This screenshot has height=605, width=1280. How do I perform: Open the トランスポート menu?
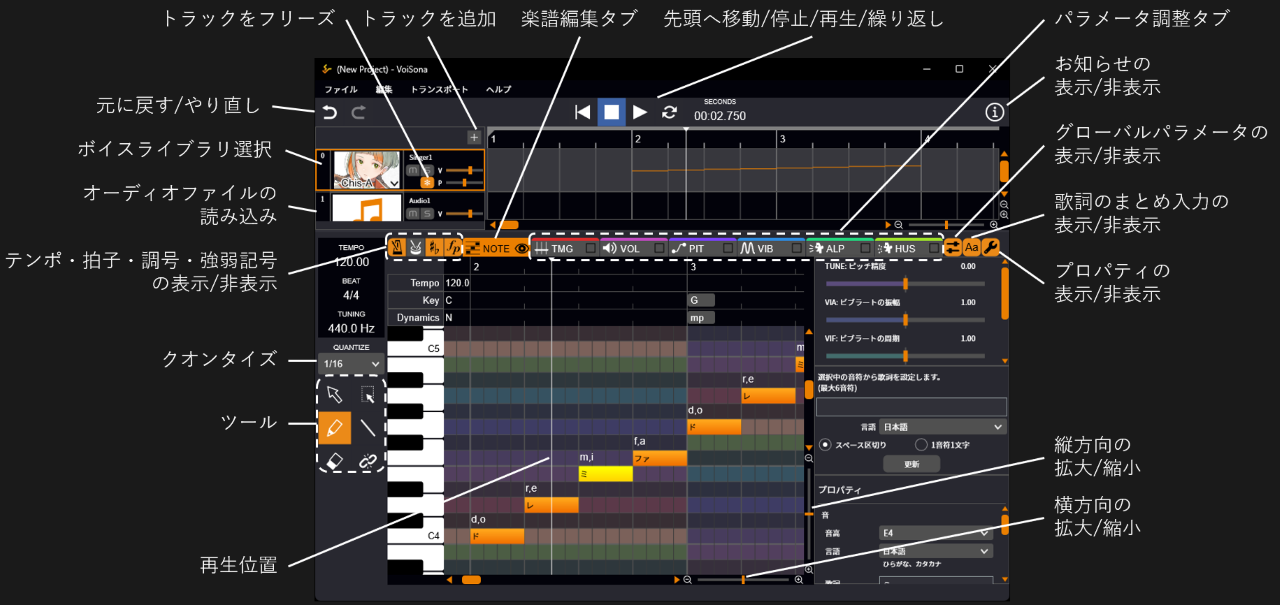439,90
